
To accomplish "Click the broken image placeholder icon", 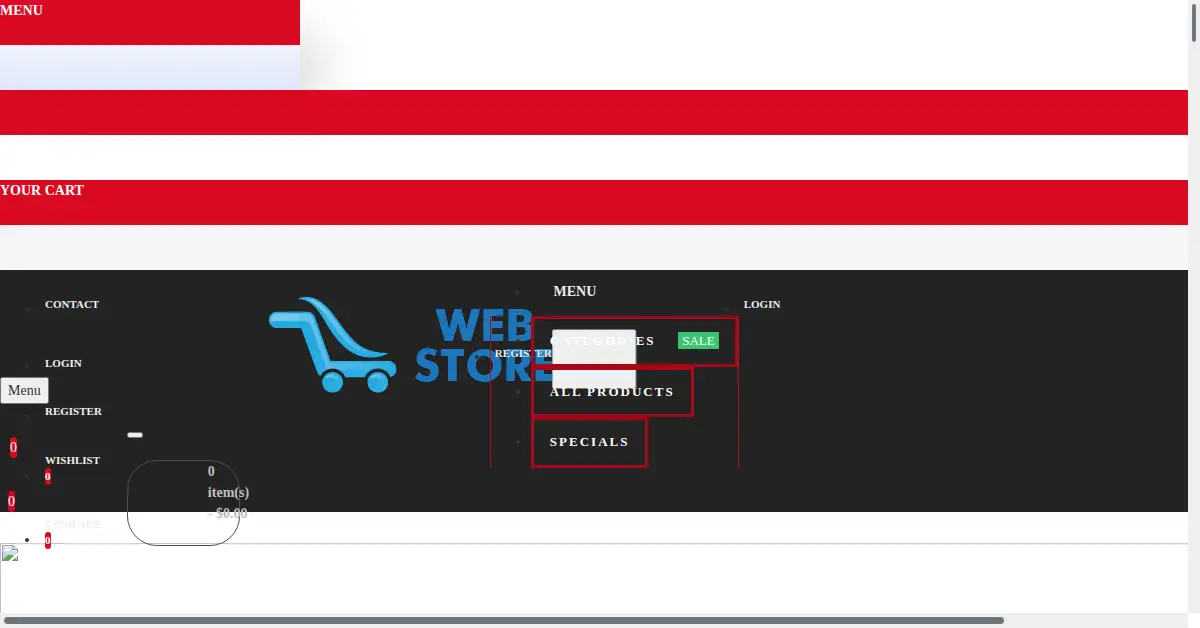I will pyautogui.click(x=9, y=553).
